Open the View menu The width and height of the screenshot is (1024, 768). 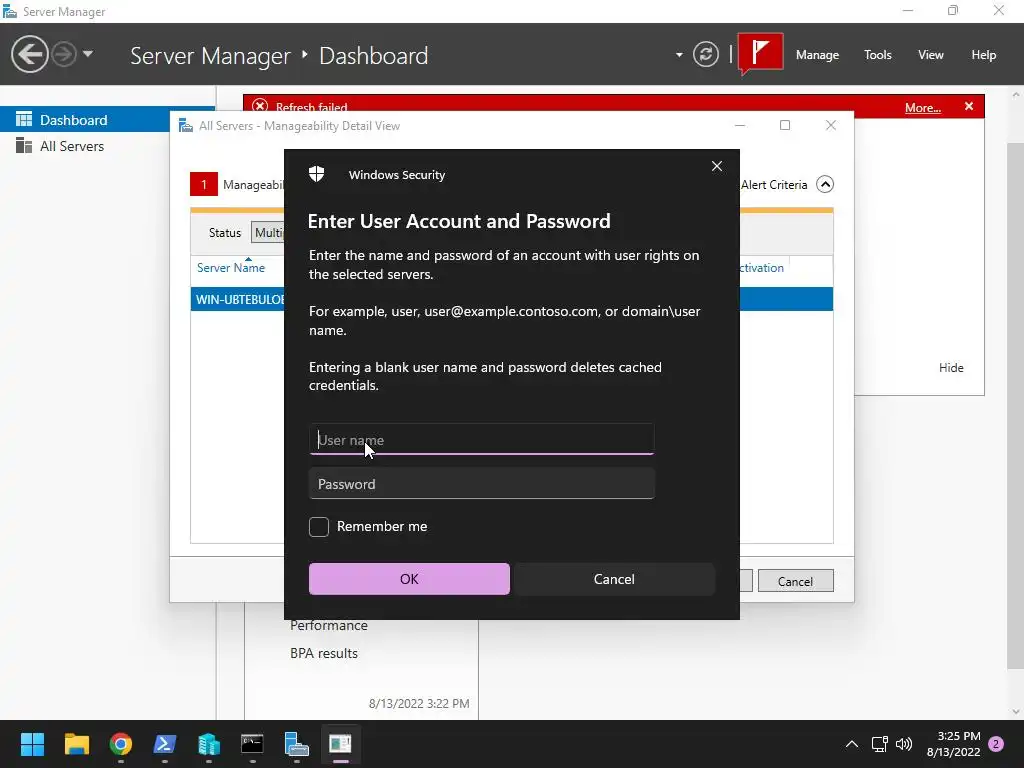tap(930, 55)
